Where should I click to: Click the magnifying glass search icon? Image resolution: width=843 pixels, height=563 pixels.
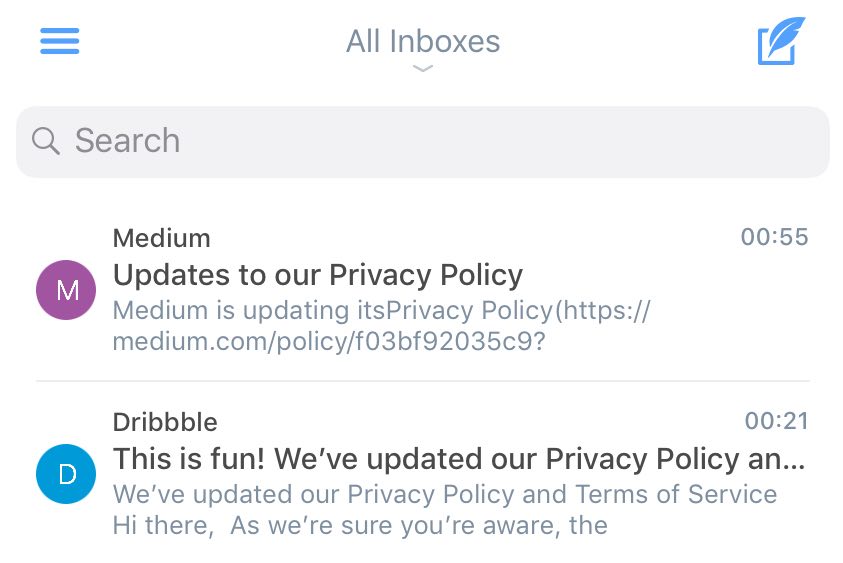[45, 141]
